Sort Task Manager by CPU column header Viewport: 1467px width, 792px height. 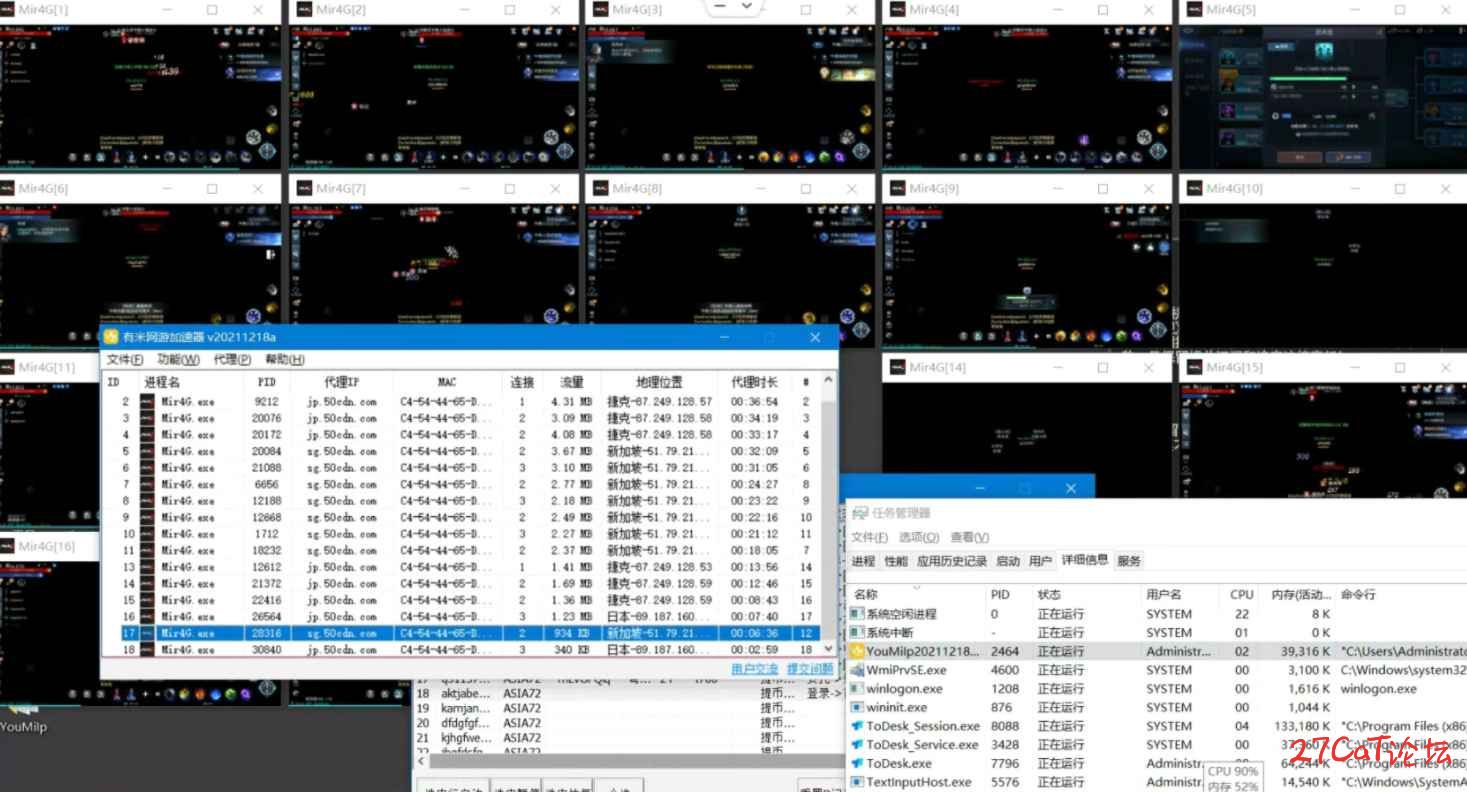pyautogui.click(x=1241, y=594)
